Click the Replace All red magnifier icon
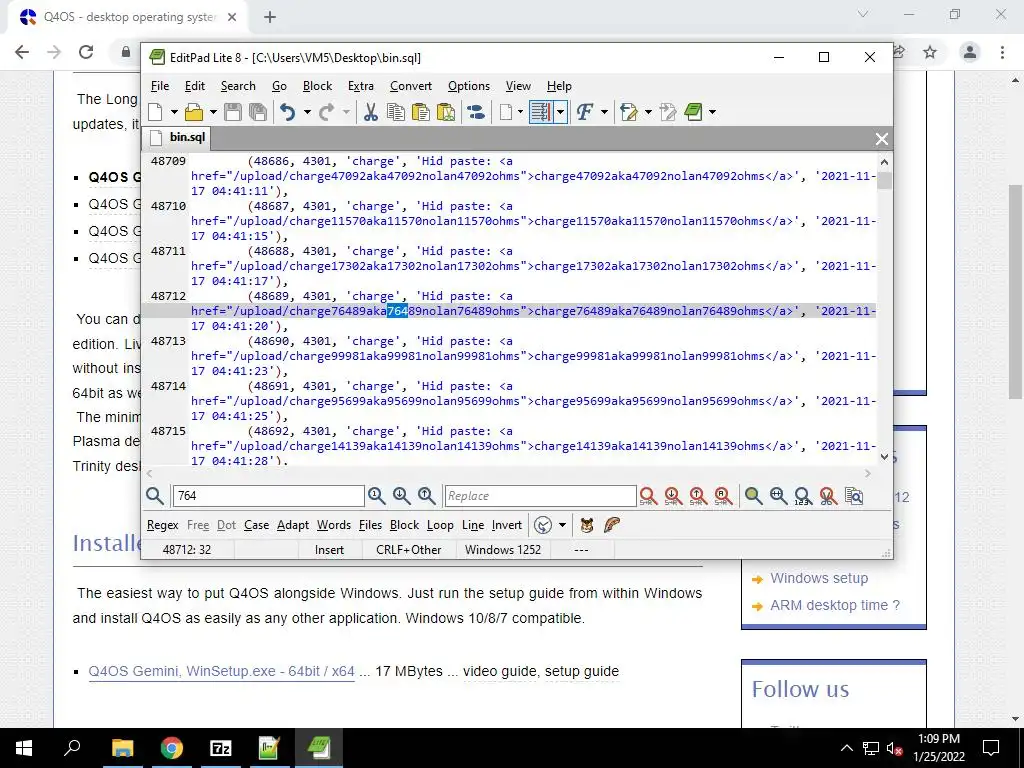Image resolution: width=1024 pixels, height=768 pixels. [723, 496]
